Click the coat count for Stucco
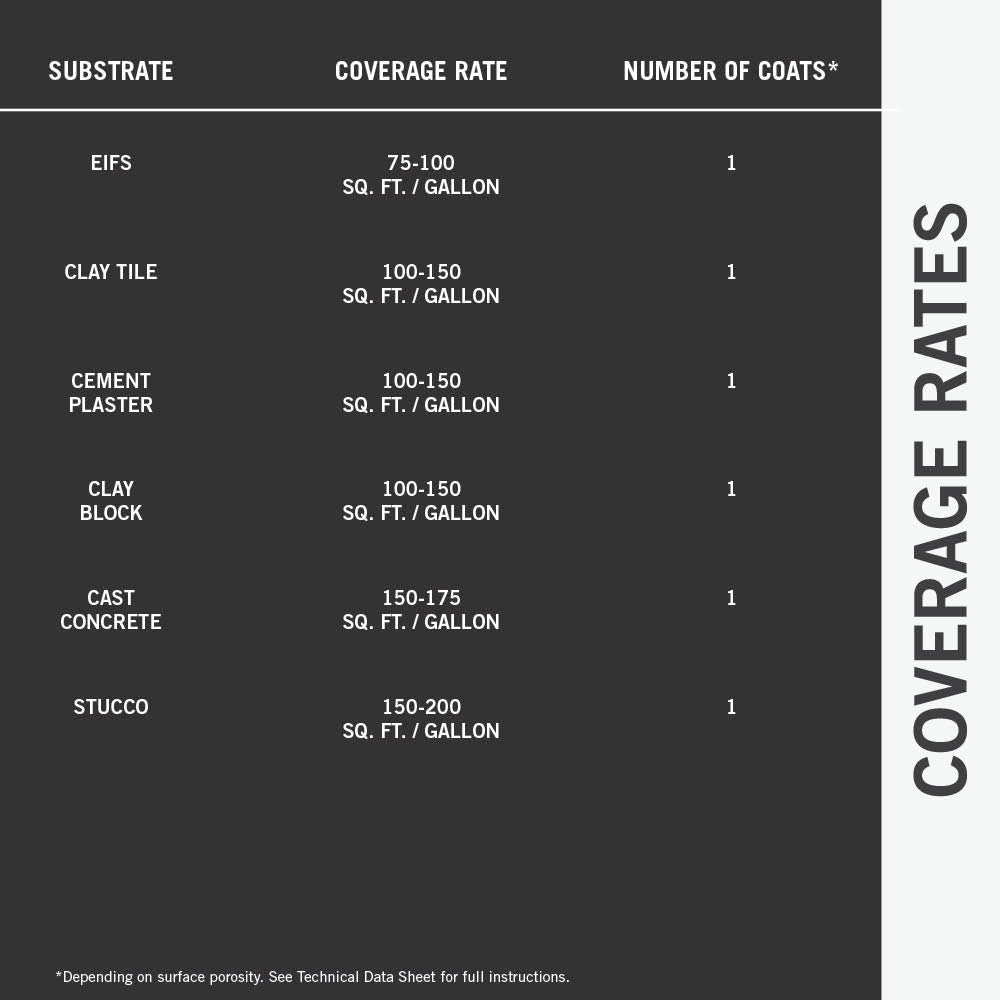1000x1000 pixels. click(731, 707)
